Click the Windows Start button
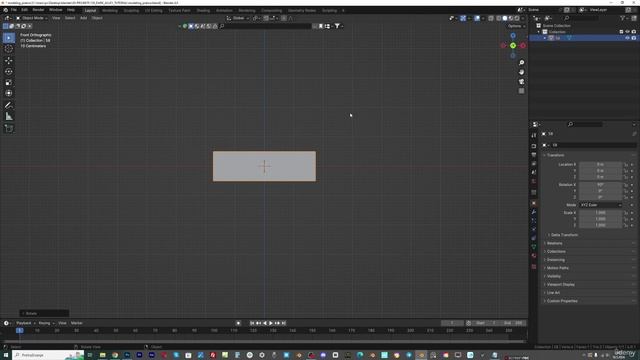640x360 pixels. pyautogui.click(x=6, y=355)
